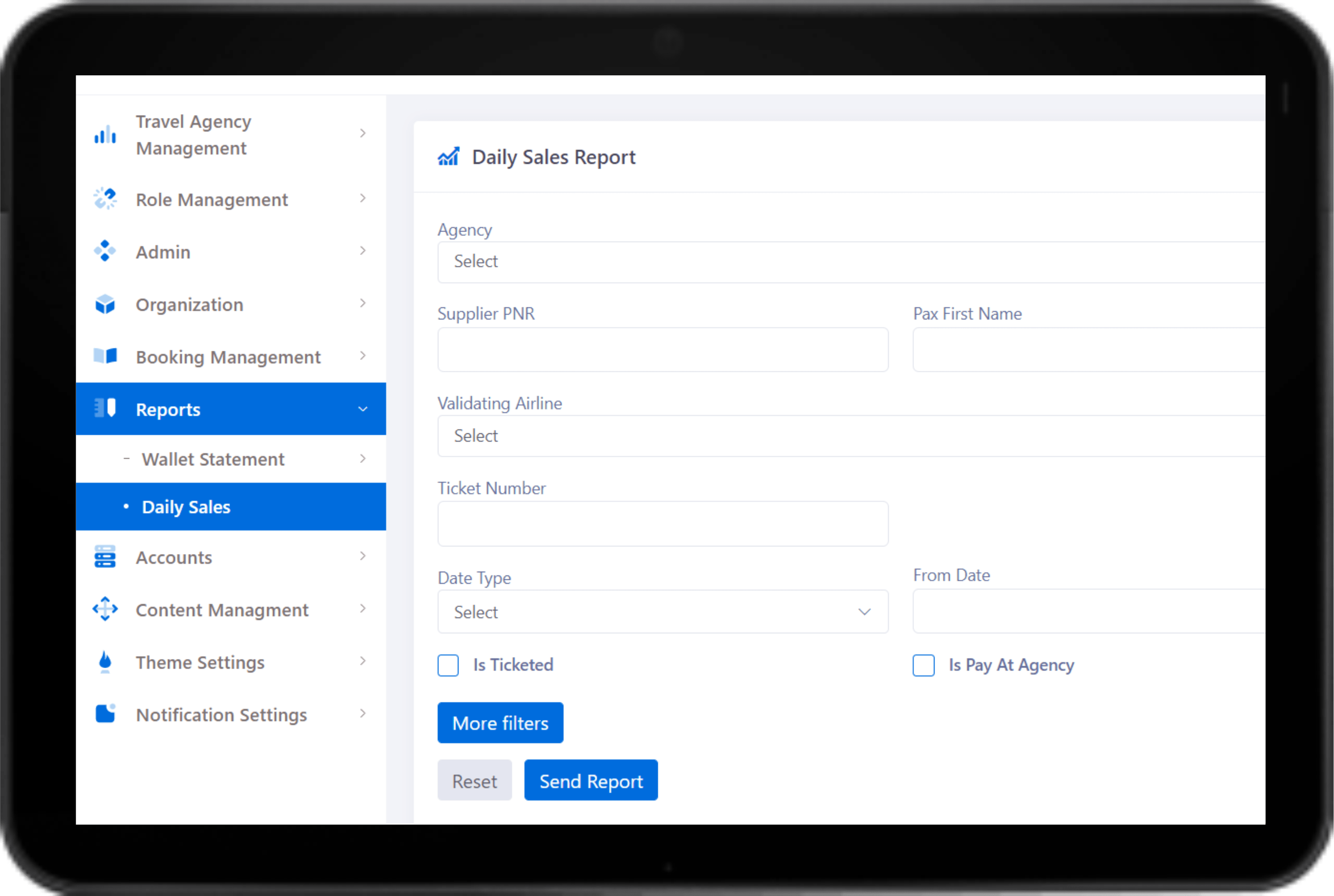Expand the Role Management chevron
The width and height of the screenshot is (1334, 896).
(x=363, y=198)
